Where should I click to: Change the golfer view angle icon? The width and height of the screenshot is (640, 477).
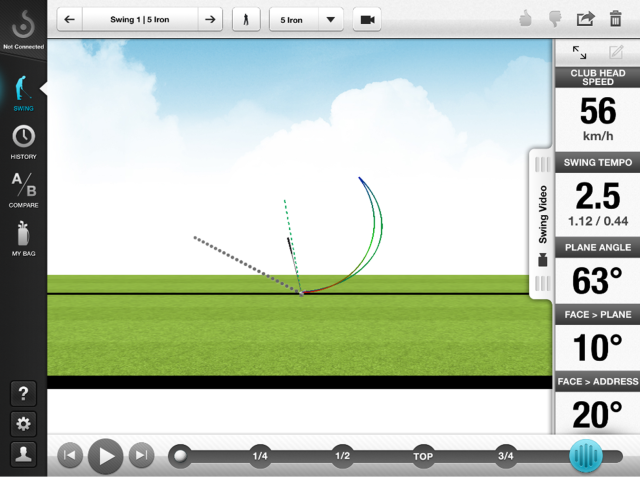click(x=246, y=20)
